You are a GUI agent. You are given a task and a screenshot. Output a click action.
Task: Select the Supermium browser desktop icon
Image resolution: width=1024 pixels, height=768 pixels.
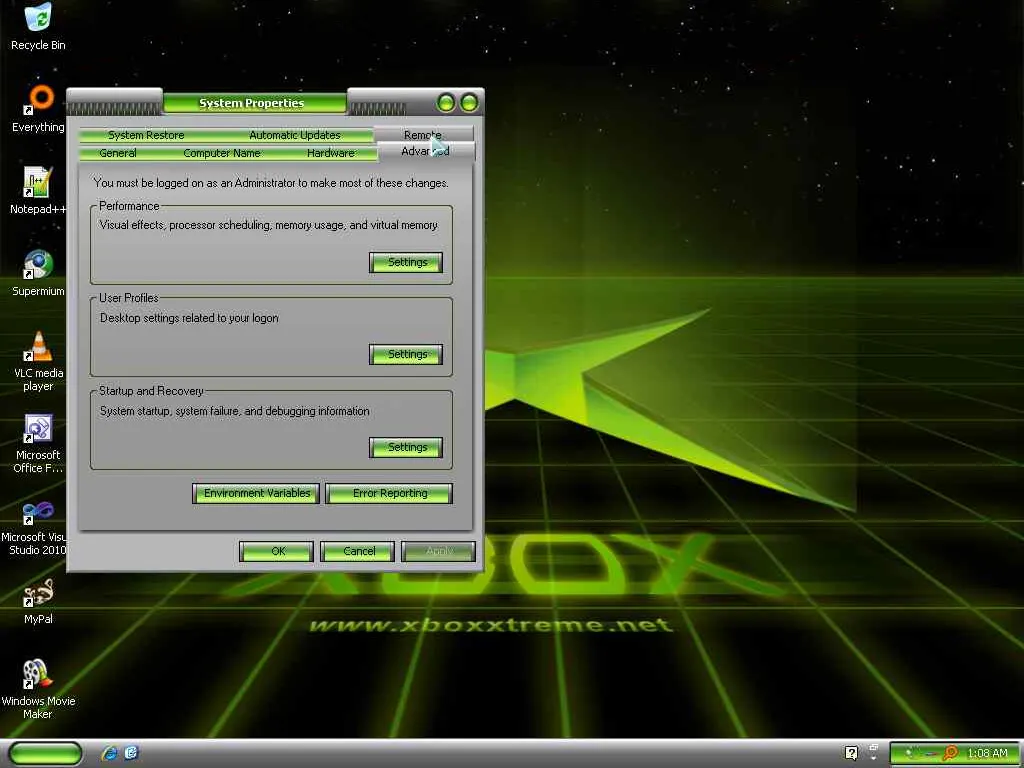(38, 272)
